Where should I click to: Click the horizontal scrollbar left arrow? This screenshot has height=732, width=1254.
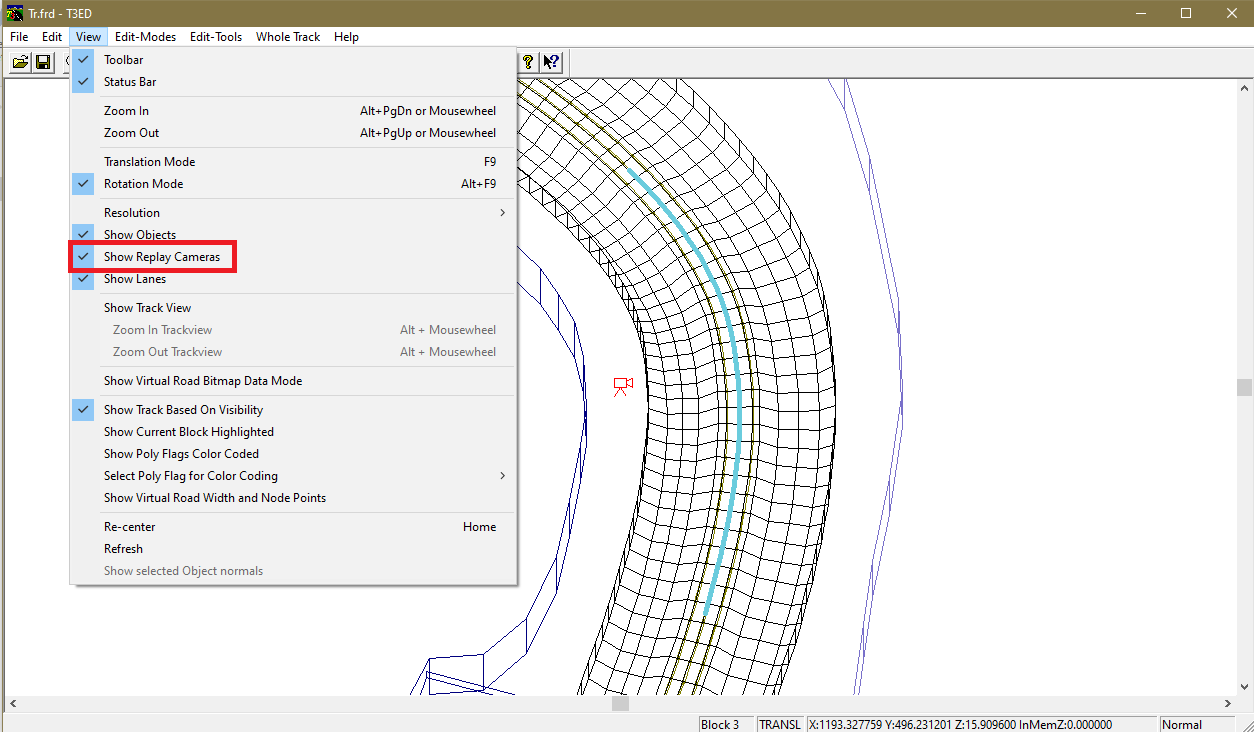12,704
